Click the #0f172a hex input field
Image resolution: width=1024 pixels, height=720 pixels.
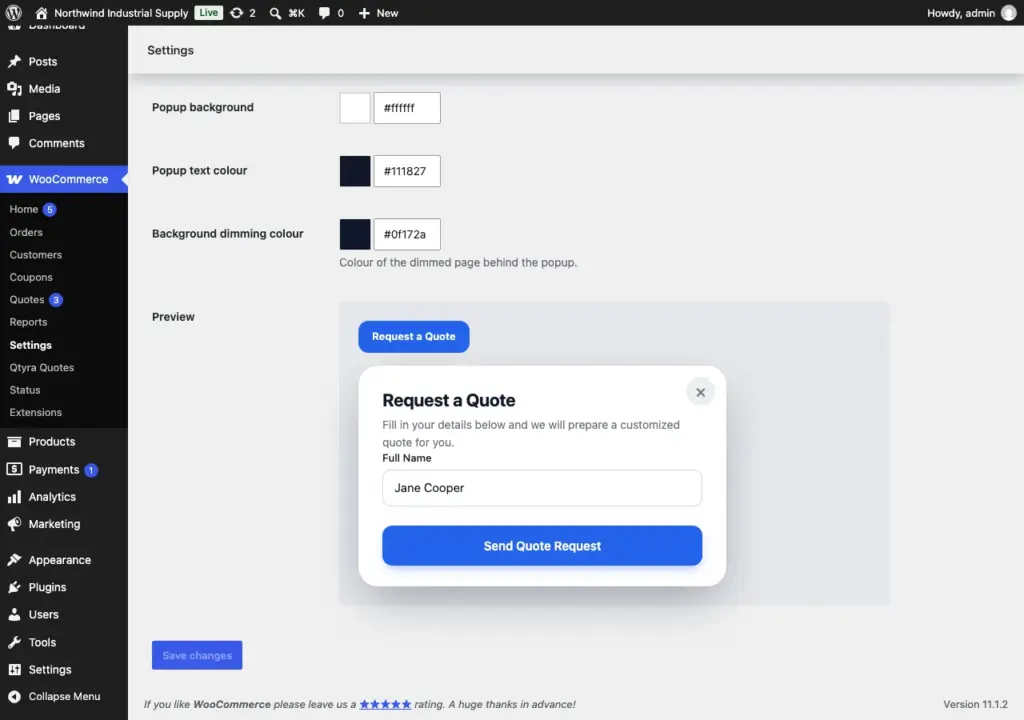(407, 234)
